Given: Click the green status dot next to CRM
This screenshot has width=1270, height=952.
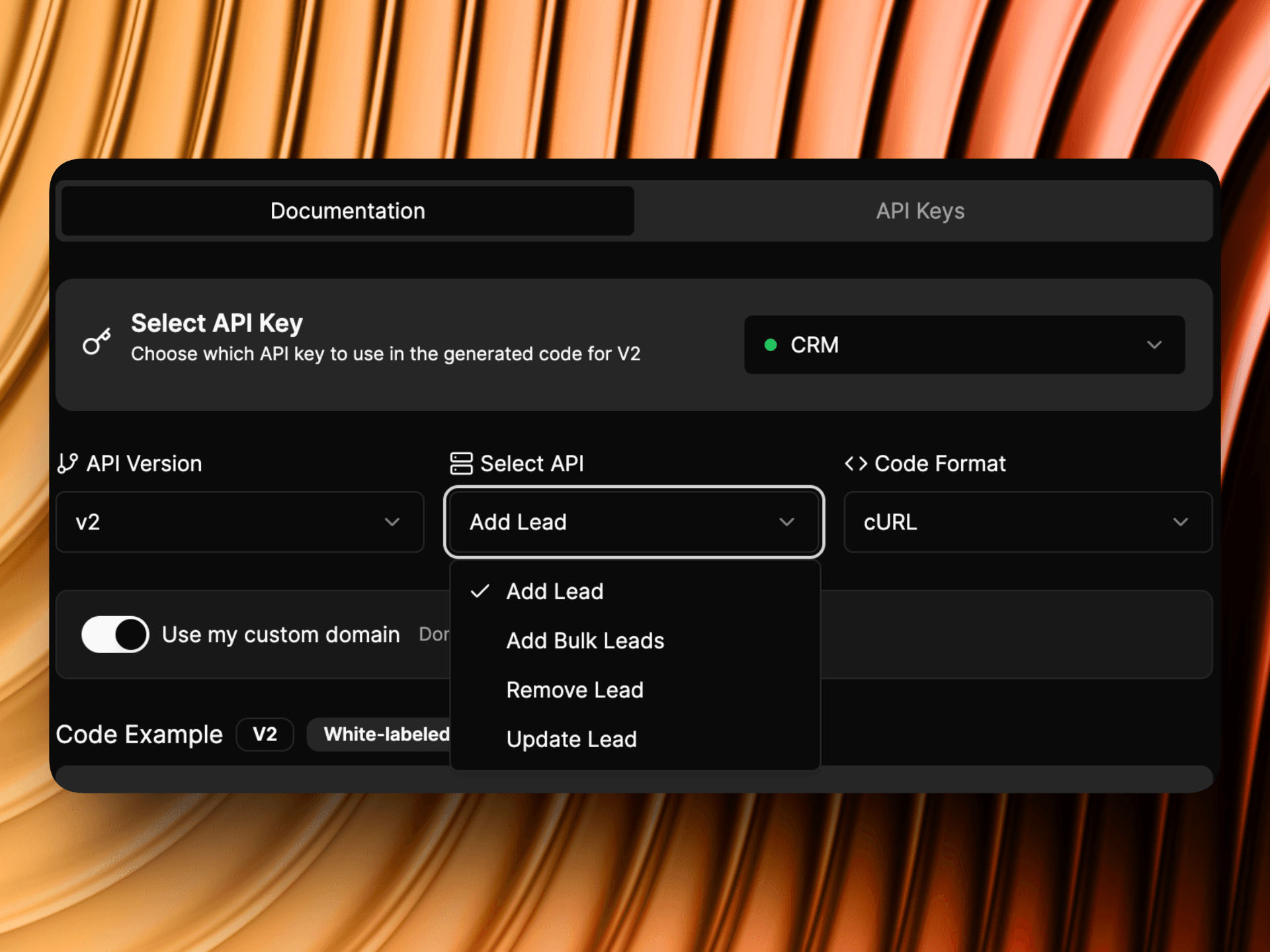Looking at the screenshot, I should coord(770,344).
